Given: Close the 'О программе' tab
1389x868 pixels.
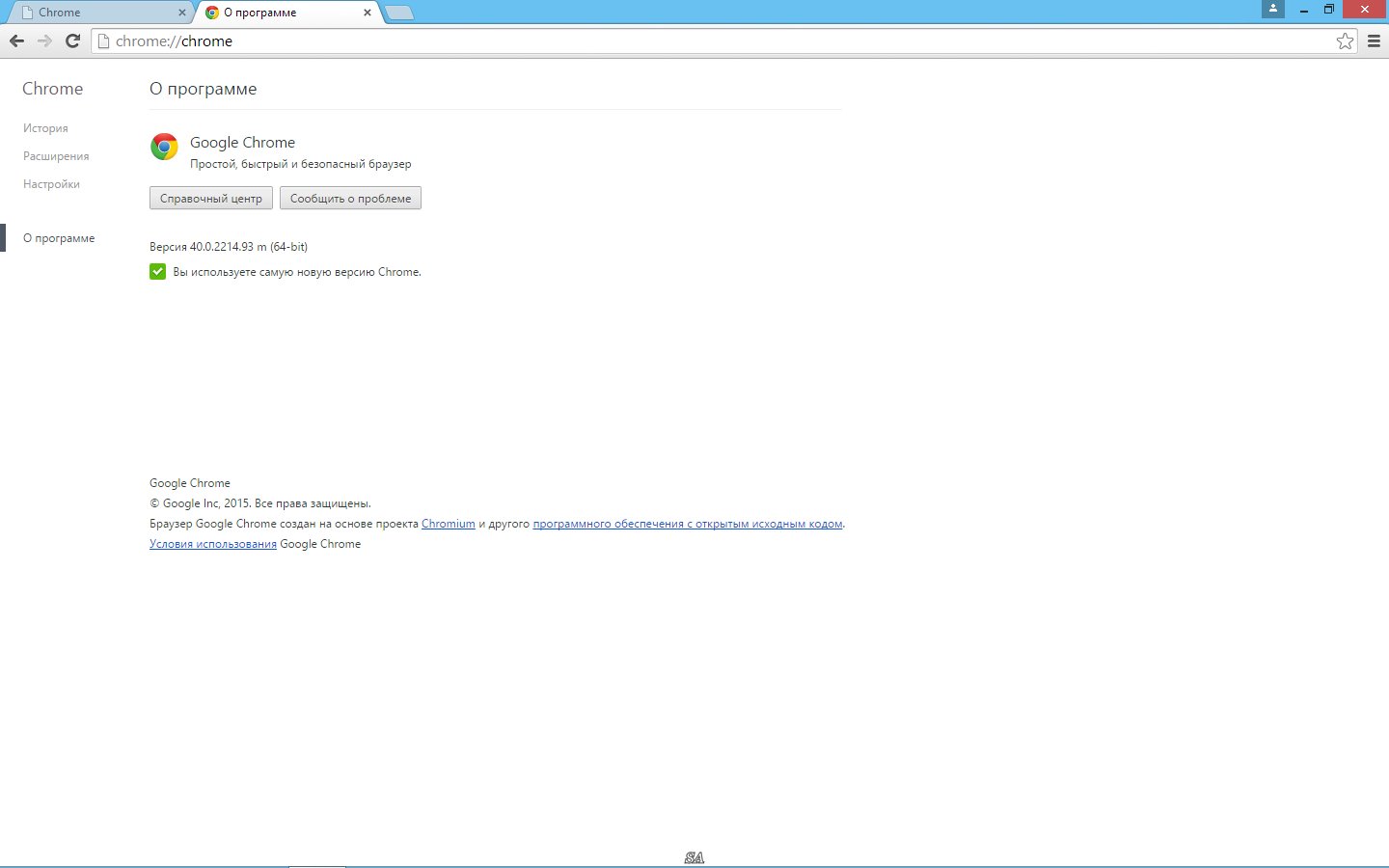Looking at the screenshot, I should click(x=368, y=13).
